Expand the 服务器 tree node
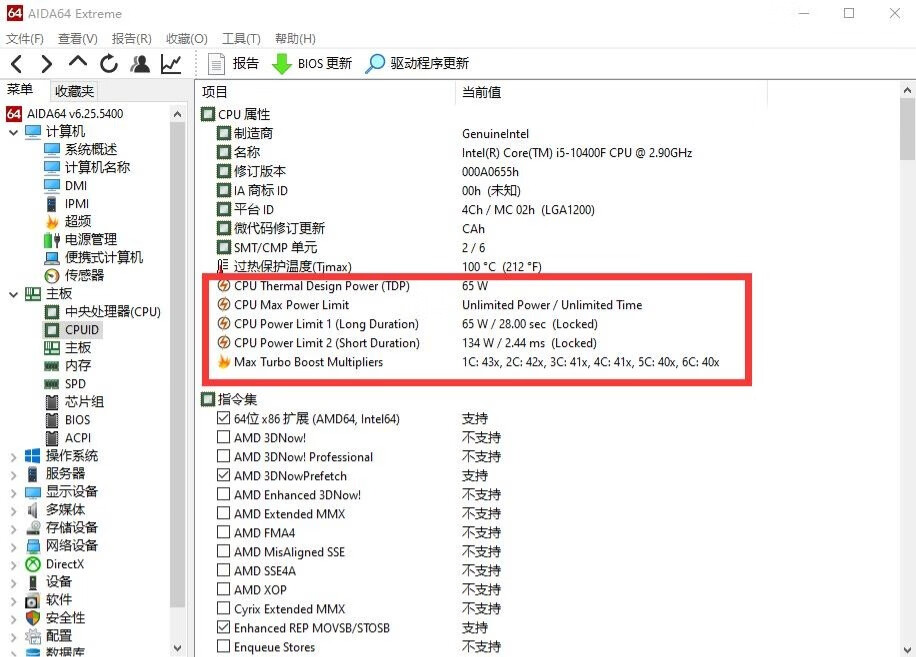The image size is (916, 657). click(x=13, y=475)
